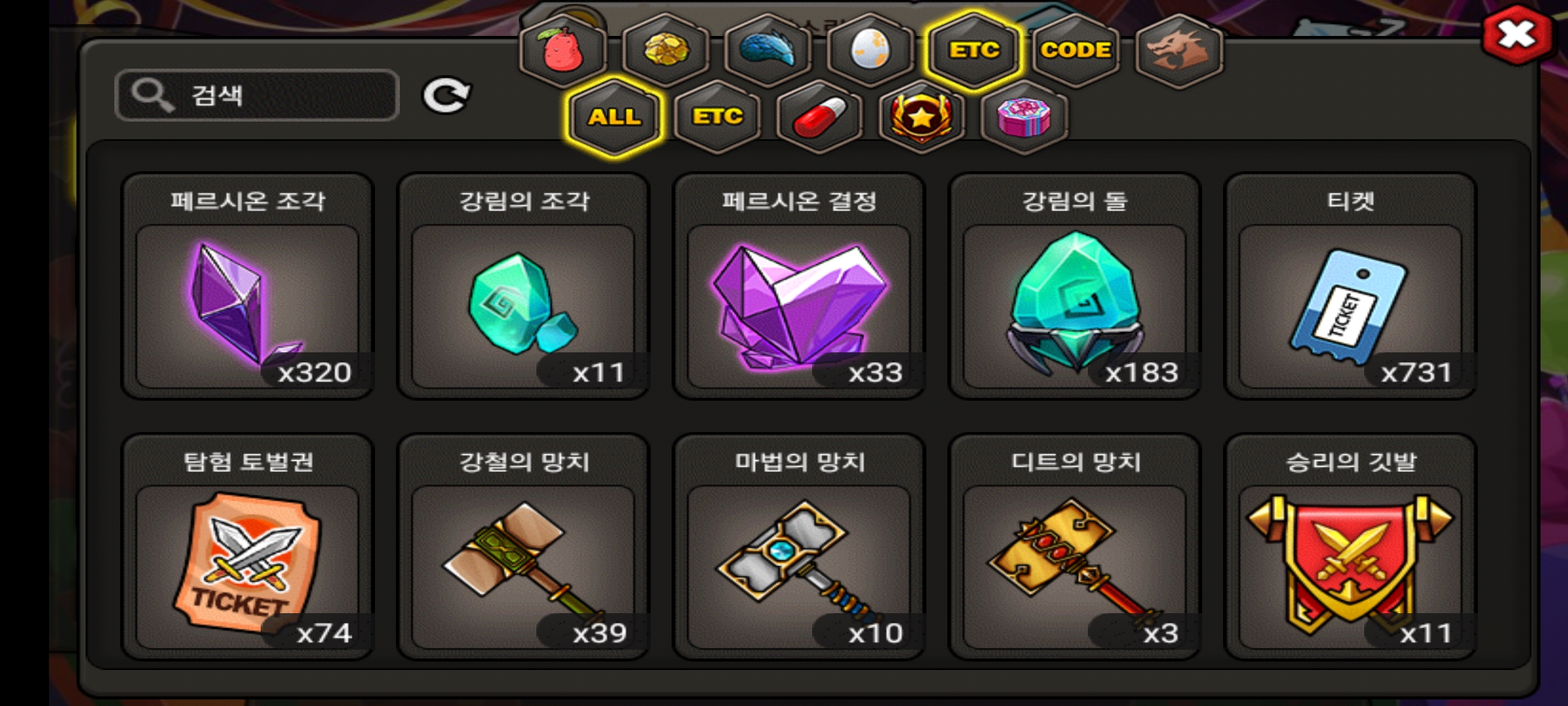
Task: Select the blue dragon scale category
Action: (x=768, y=50)
